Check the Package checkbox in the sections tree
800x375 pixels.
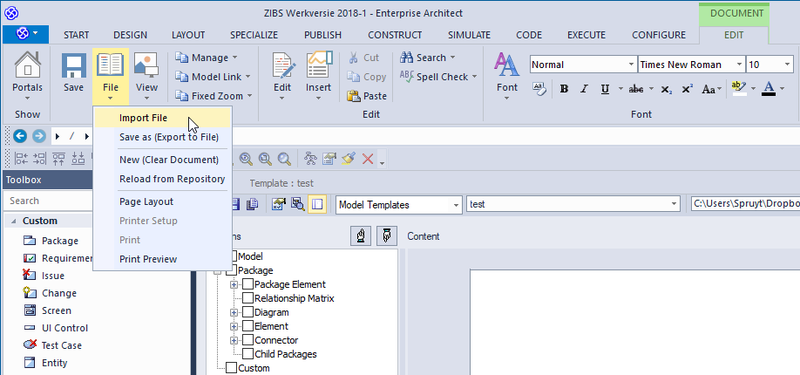[x=232, y=270]
